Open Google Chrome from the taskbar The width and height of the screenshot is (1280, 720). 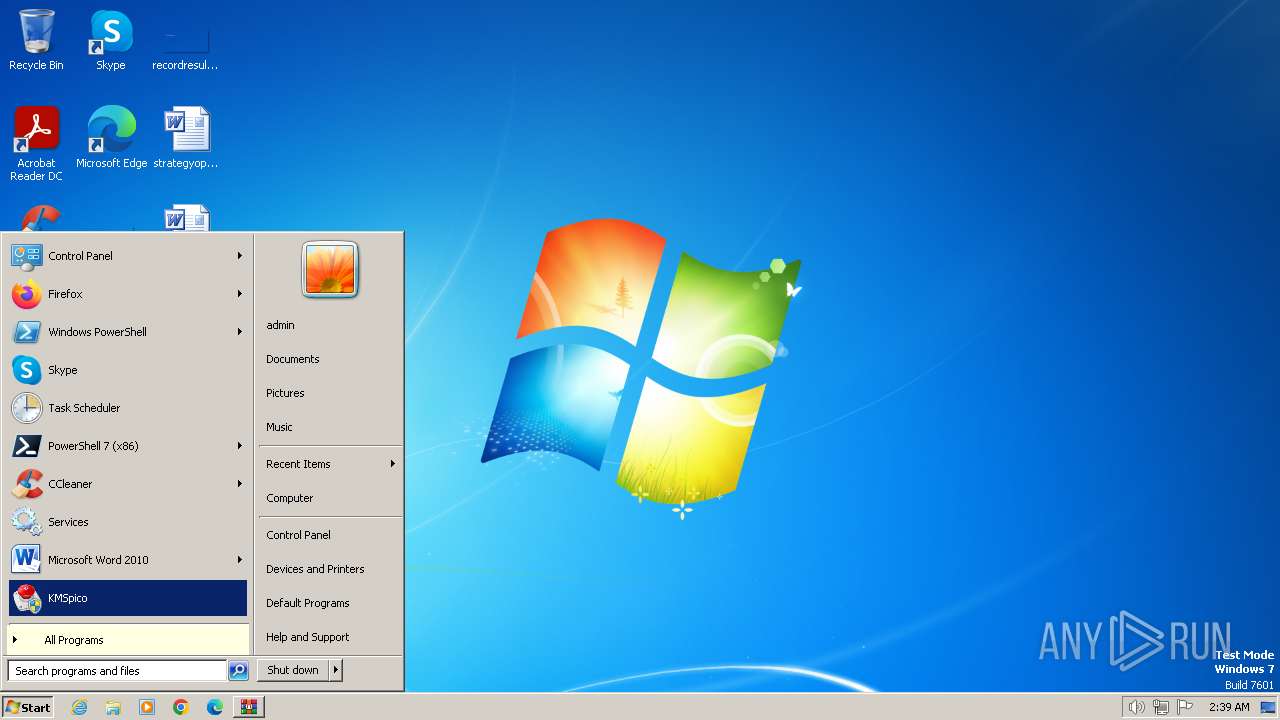pos(181,707)
